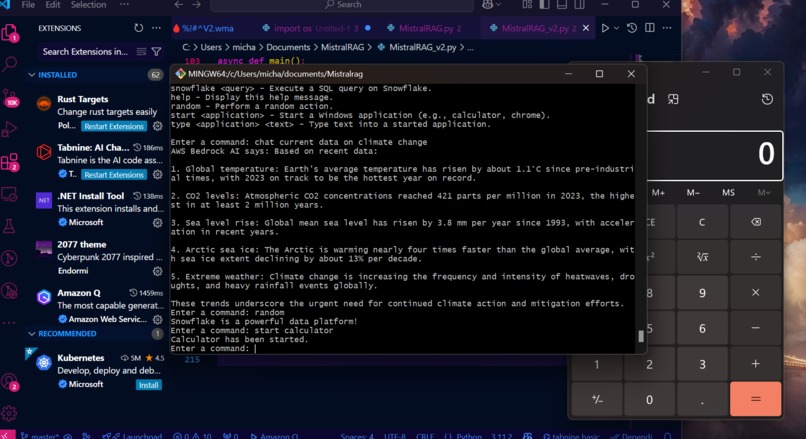Open the Selection menu
Viewport: 806px width, 439px height.
point(88,5)
